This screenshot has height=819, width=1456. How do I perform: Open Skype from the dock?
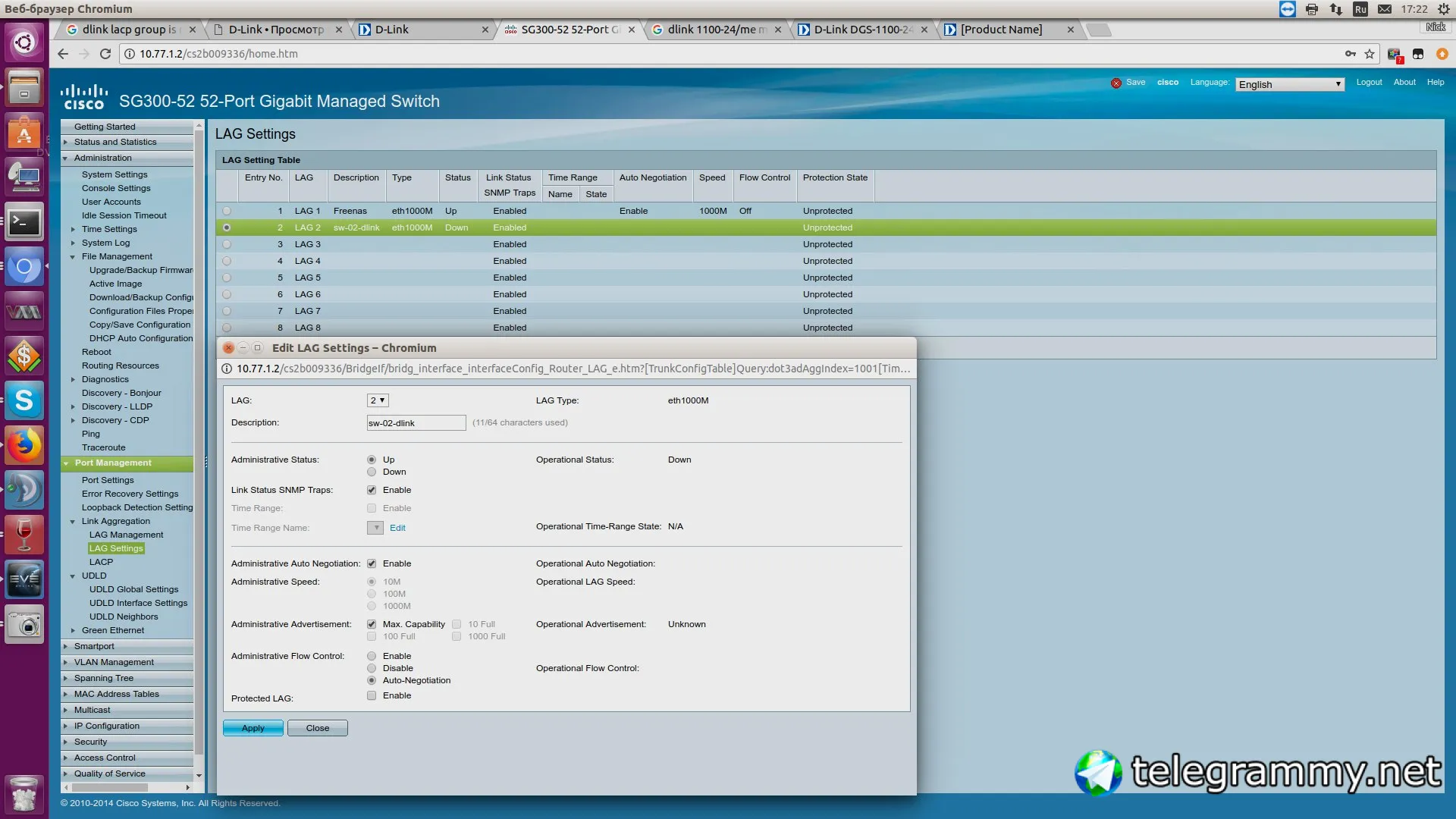[24, 400]
